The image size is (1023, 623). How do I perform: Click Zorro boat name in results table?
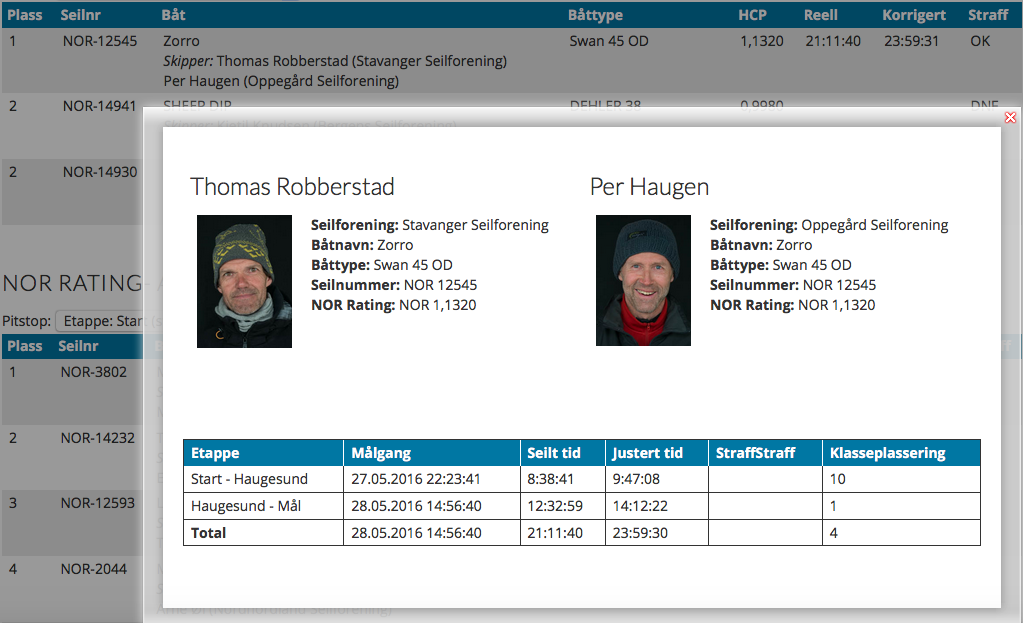(x=181, y=41)
